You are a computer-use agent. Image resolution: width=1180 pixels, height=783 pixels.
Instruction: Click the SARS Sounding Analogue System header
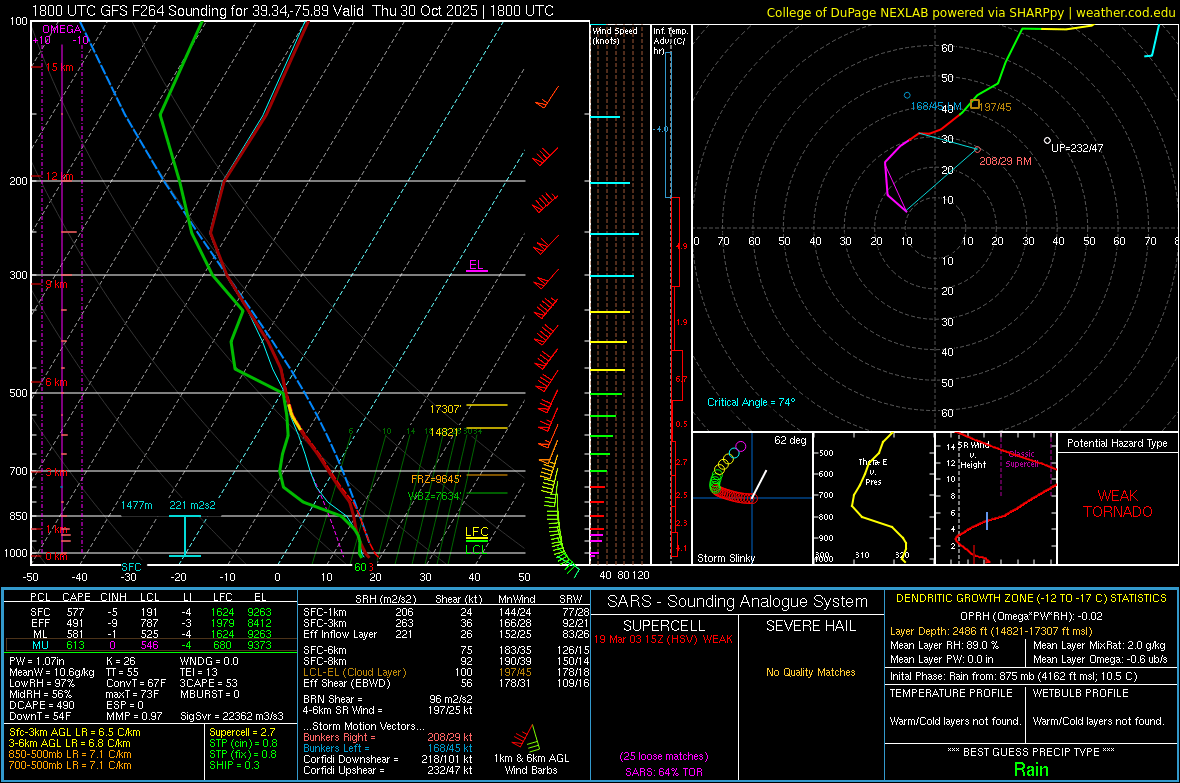(x=738, y=602)
